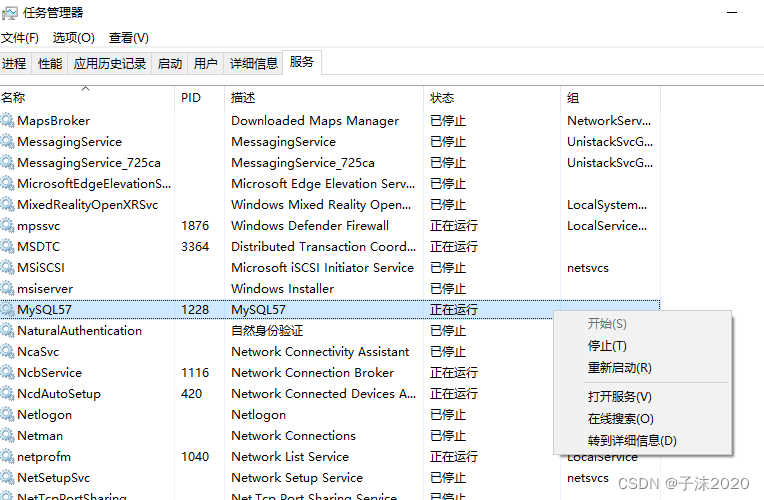Click the gear icon beside mpssvc
Screen dimensions: 764x500
7,225
